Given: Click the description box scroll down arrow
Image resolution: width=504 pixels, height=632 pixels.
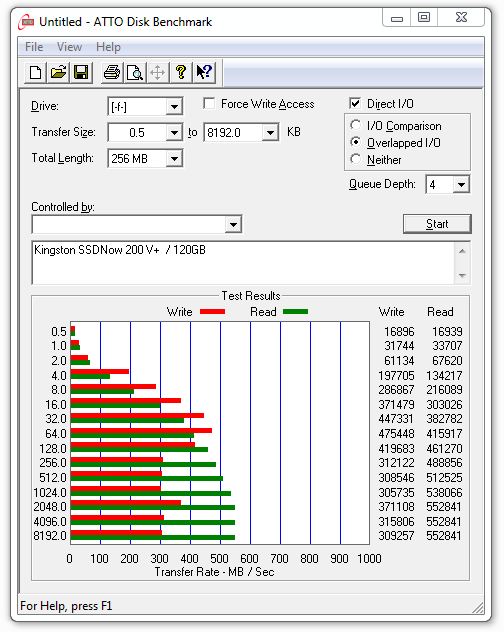Looking at the screenshot, I should tap(462, 275).
